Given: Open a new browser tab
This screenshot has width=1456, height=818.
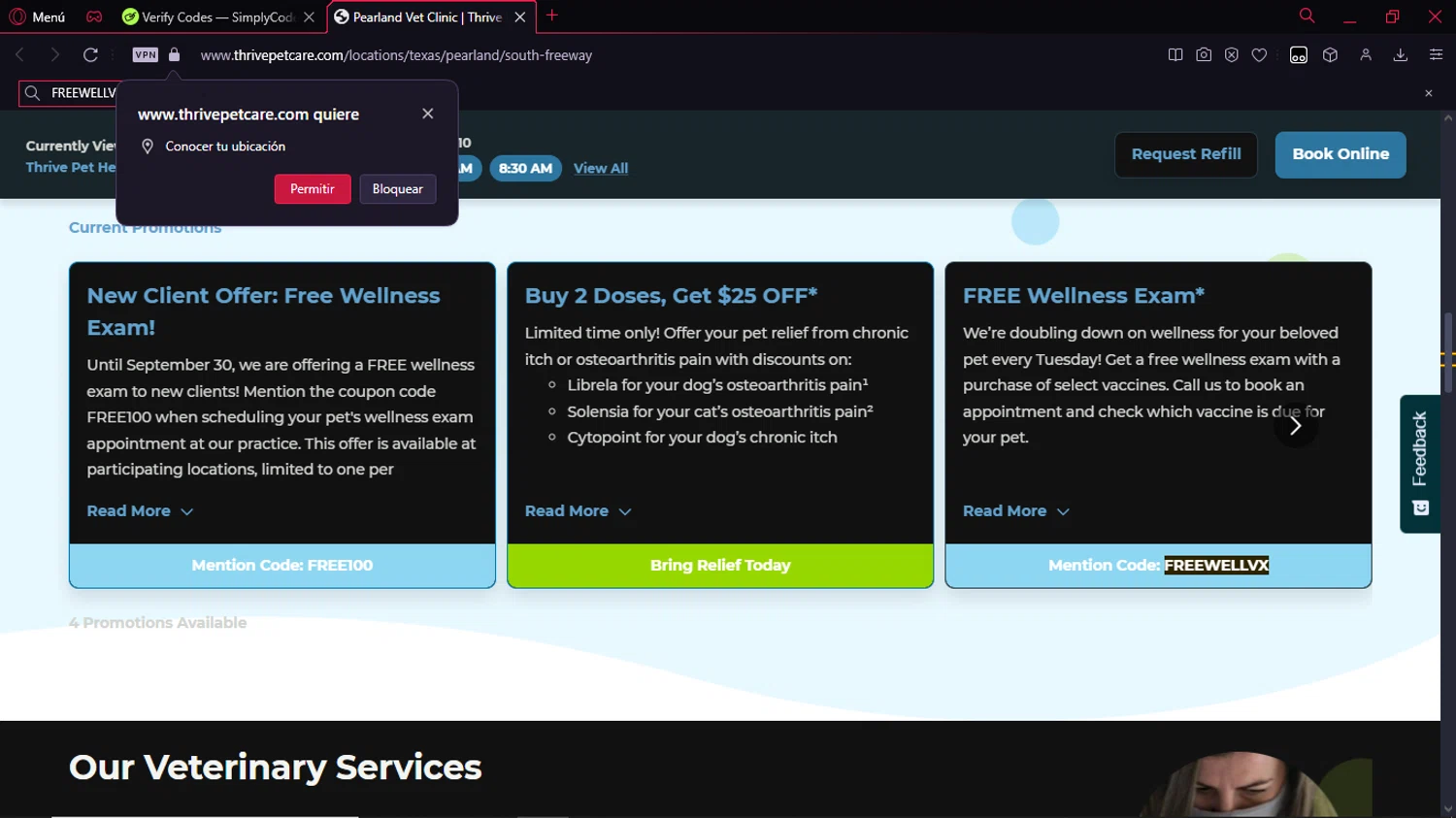Looking at the screenshot, I should (552, 16).
